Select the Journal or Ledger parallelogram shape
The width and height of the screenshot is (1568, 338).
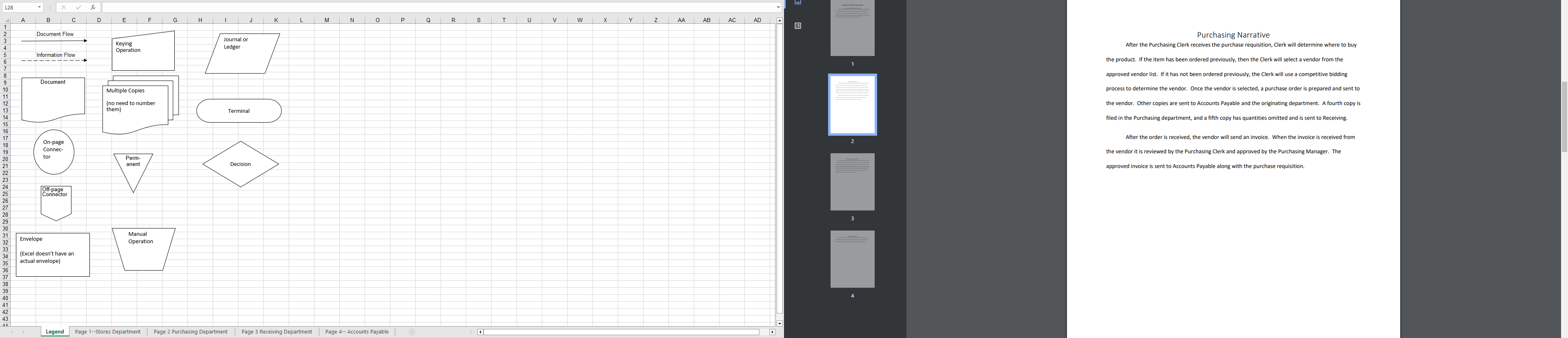(x=242, y=54)
